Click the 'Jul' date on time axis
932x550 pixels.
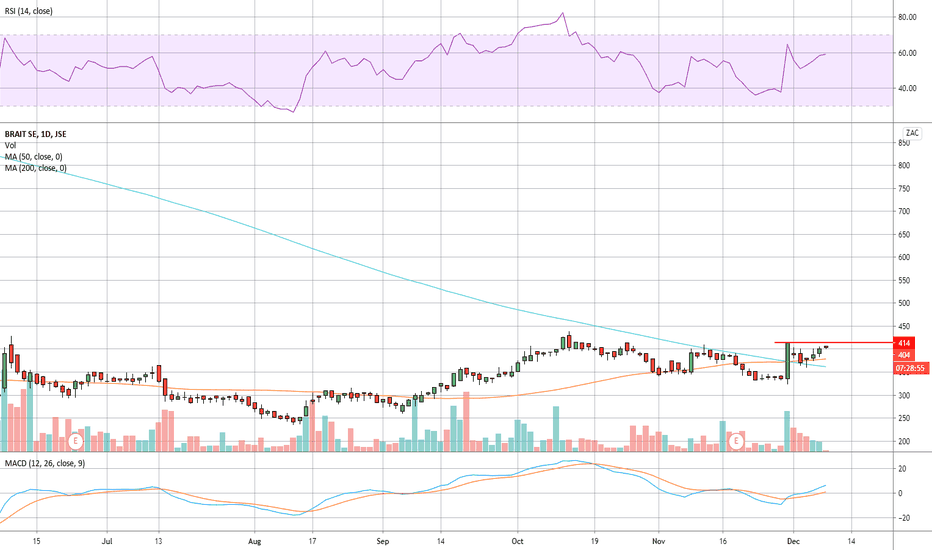pyautogui.click(x=107, y=542)
